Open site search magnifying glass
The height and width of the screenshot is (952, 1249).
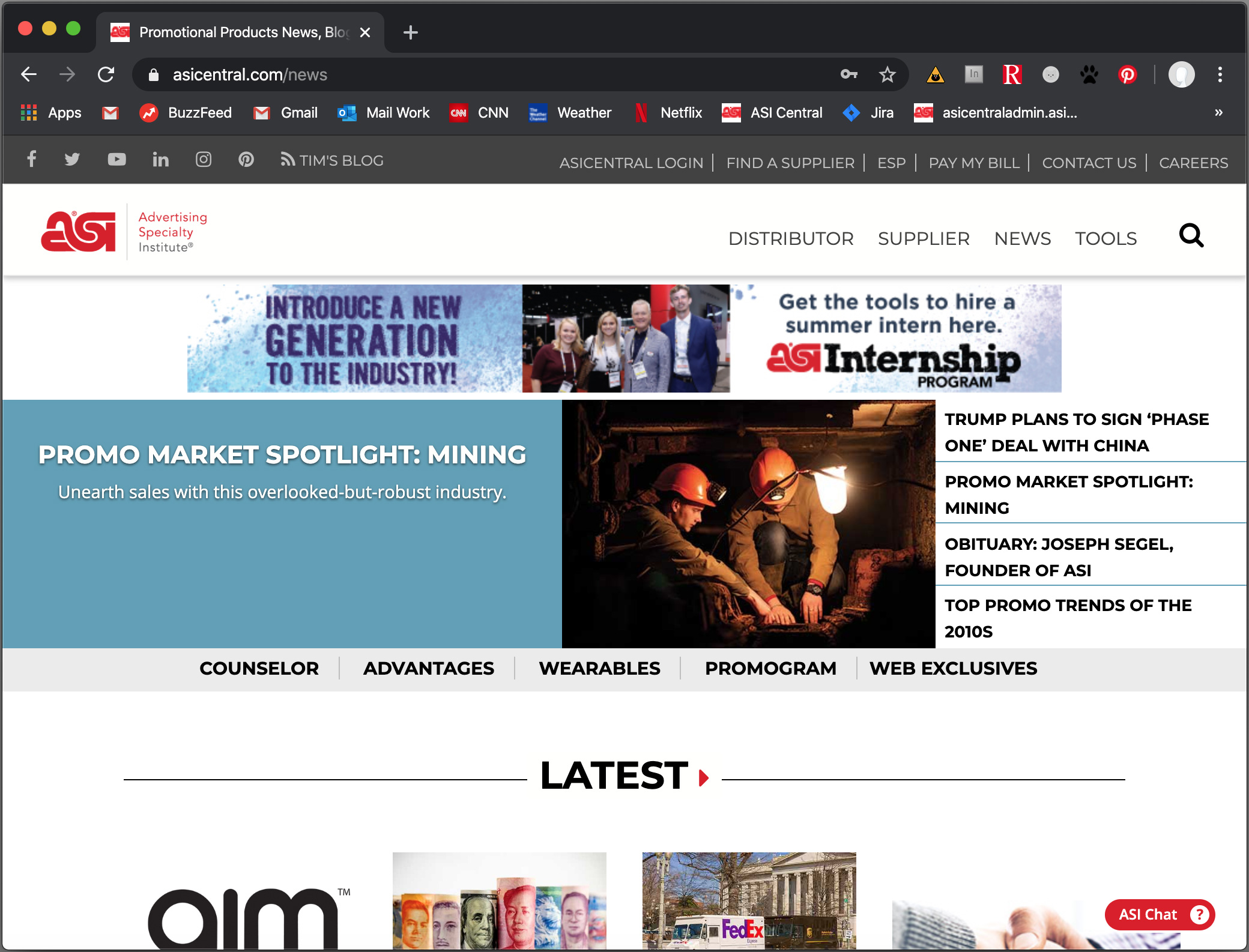pyautogui.click(x=1191, y=236)
